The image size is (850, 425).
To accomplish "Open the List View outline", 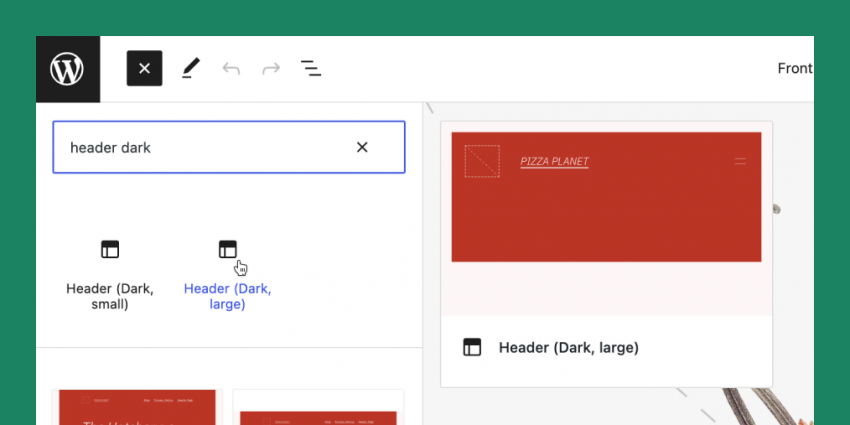I will [311, 68].
